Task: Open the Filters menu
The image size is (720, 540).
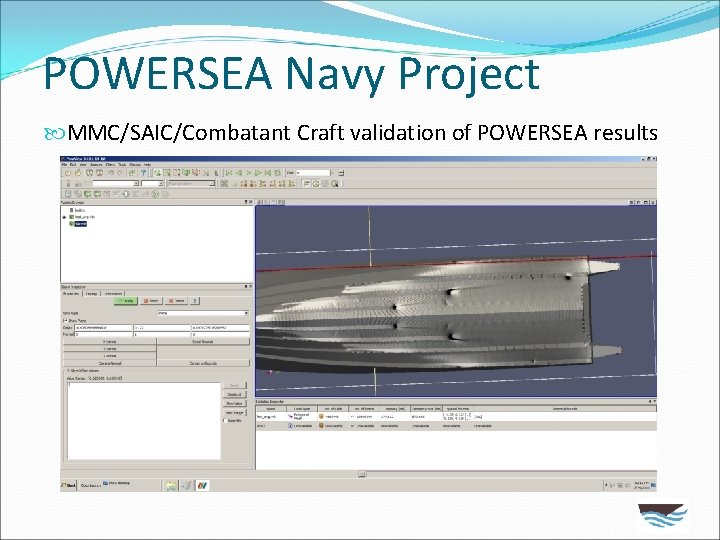Action: [110, 164]
